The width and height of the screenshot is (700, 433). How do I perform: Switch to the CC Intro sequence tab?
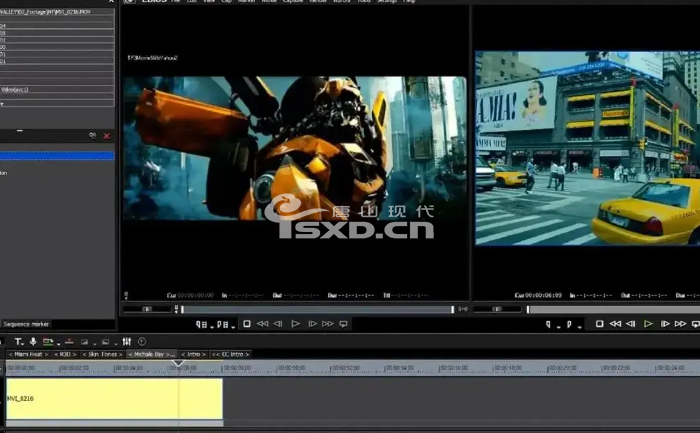[x=230, y=354]
